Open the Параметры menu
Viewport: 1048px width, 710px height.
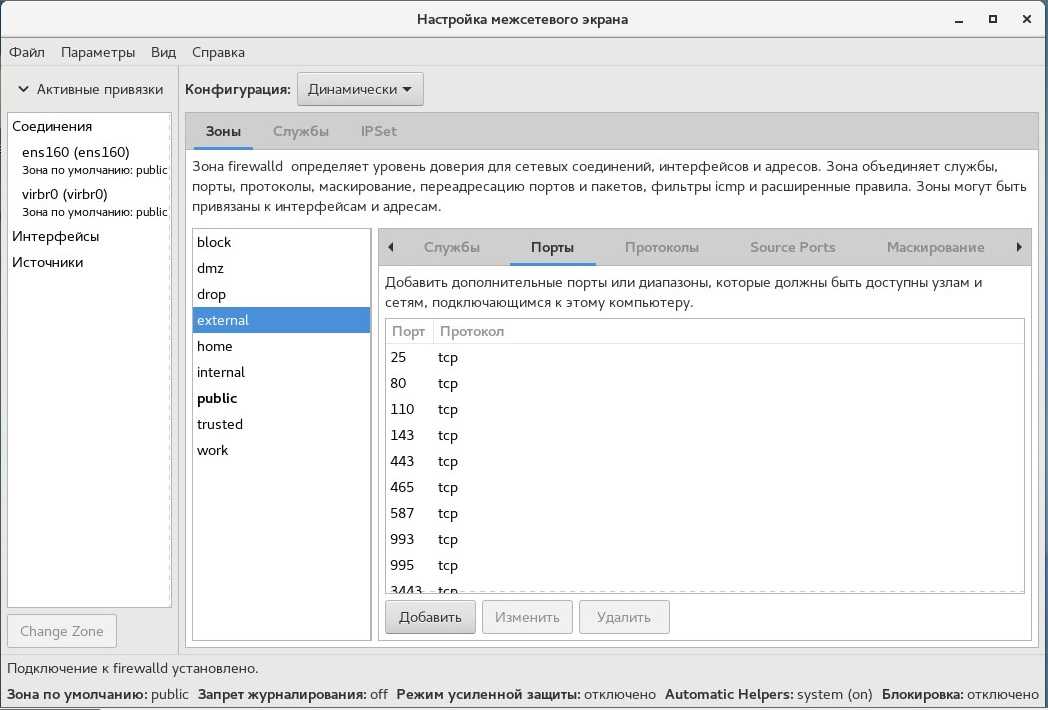point(98,52)
